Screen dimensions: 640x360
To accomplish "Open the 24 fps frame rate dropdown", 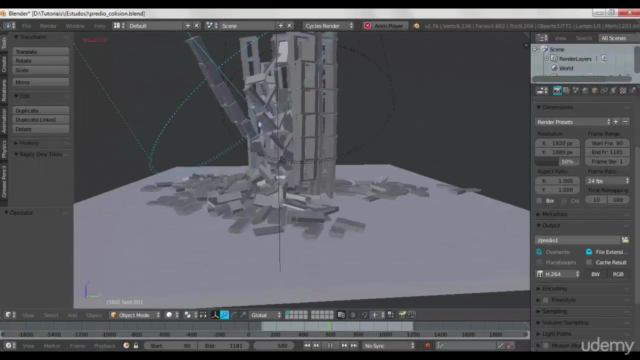I will click(607, 181).
